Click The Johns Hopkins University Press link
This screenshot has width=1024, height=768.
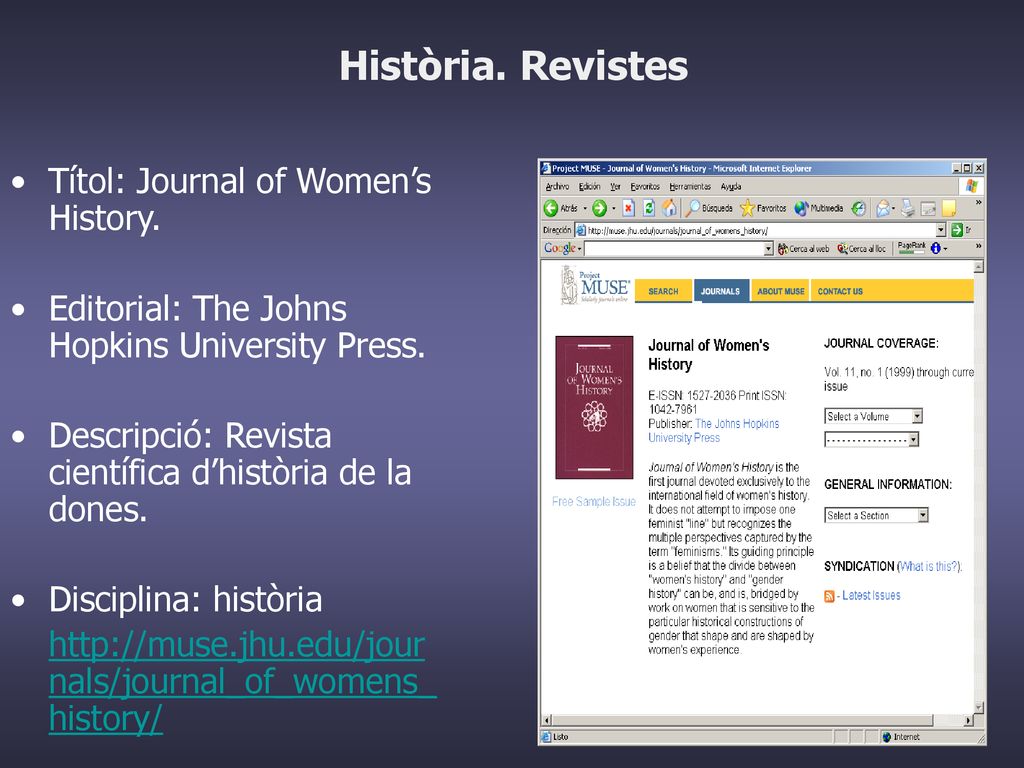click(x=714, y=431)
